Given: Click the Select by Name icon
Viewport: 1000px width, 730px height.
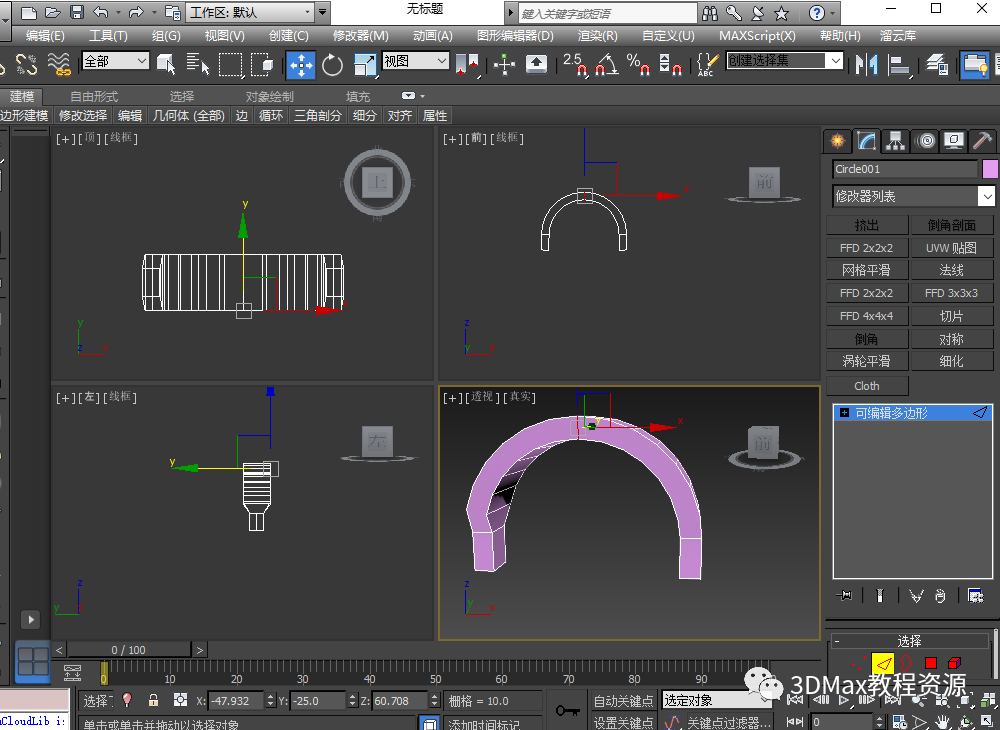Looking at the screenshot, I should click(x=198, y=65).
